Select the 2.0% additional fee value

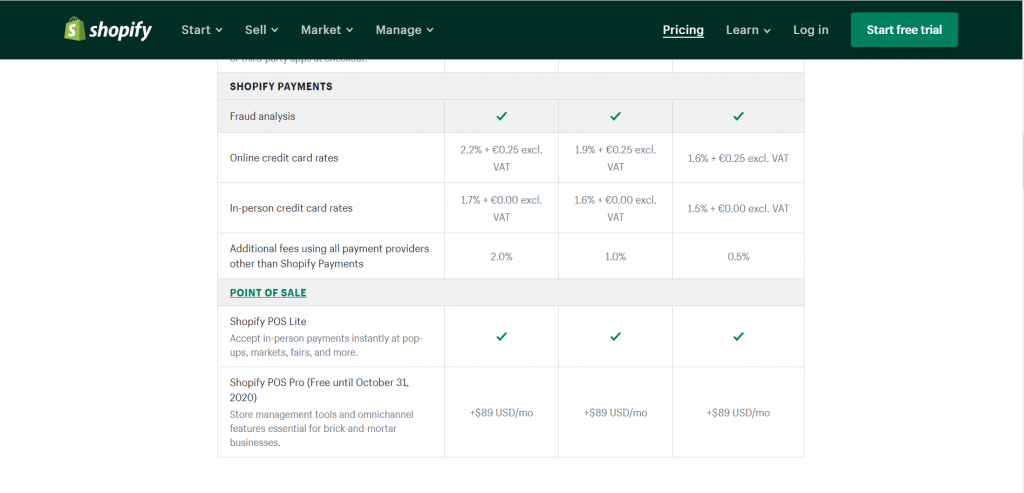click(x=502, y=257)
